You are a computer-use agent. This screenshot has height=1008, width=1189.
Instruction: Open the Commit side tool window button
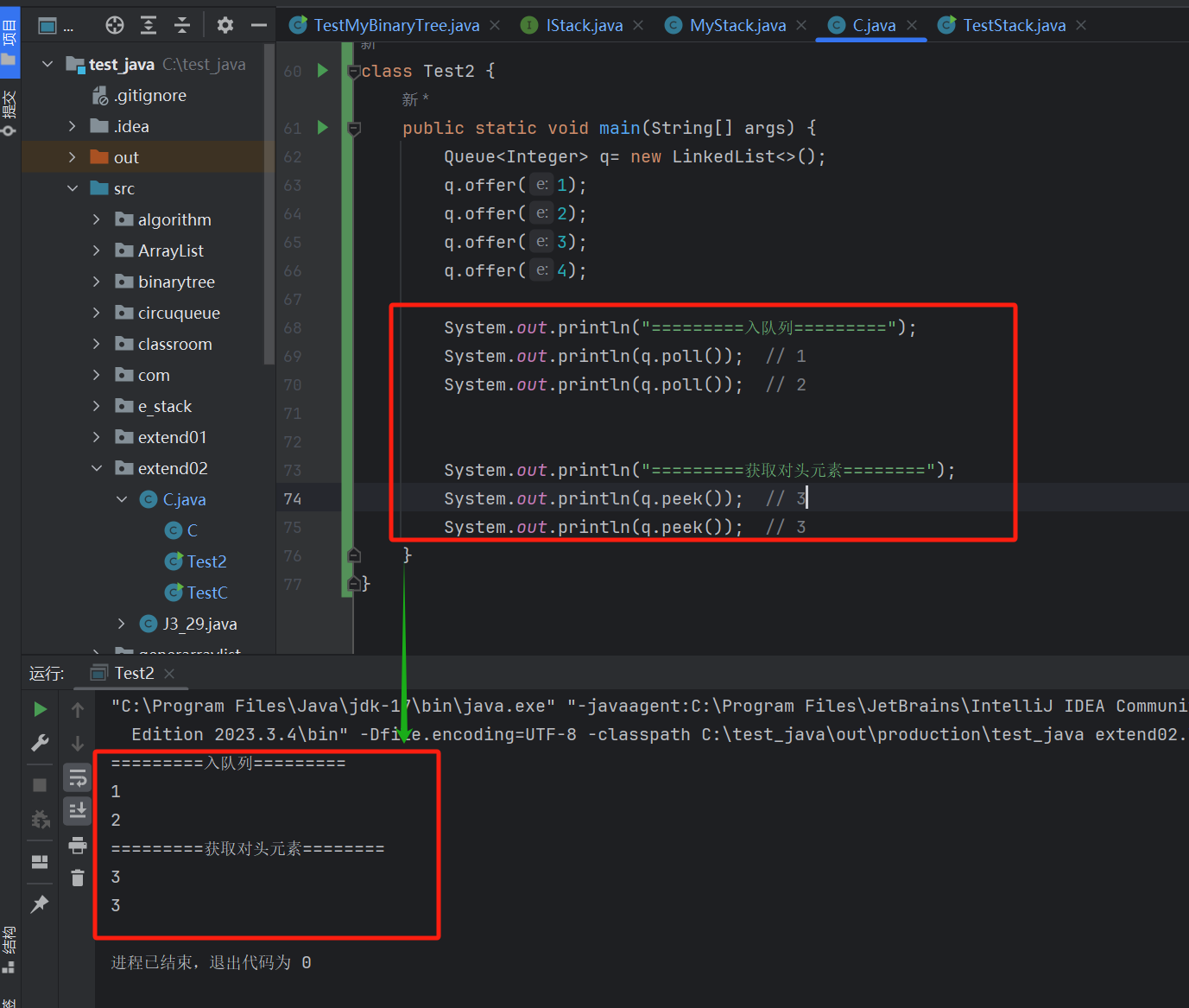9,112
